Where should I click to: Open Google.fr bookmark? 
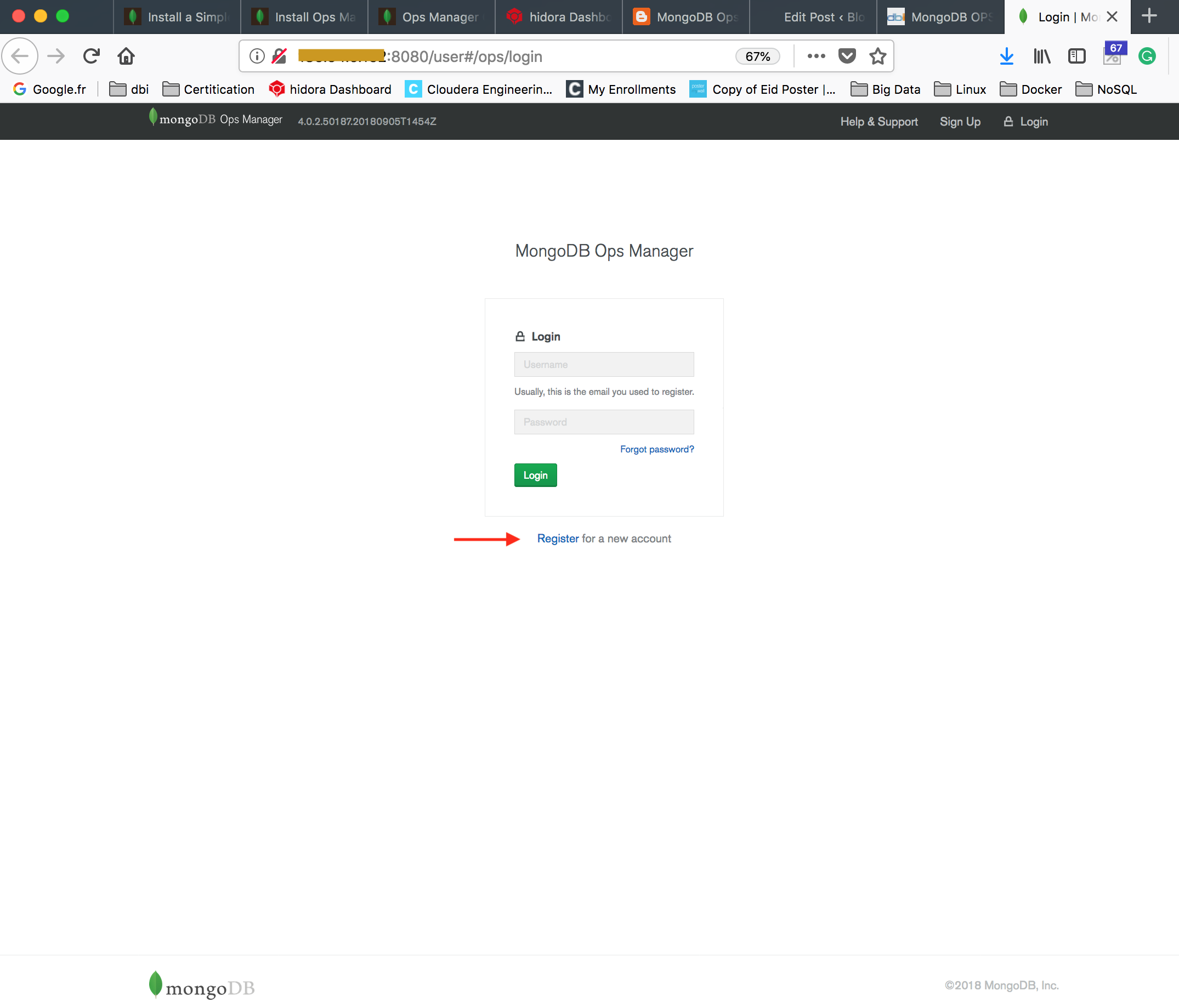point(49,89)
